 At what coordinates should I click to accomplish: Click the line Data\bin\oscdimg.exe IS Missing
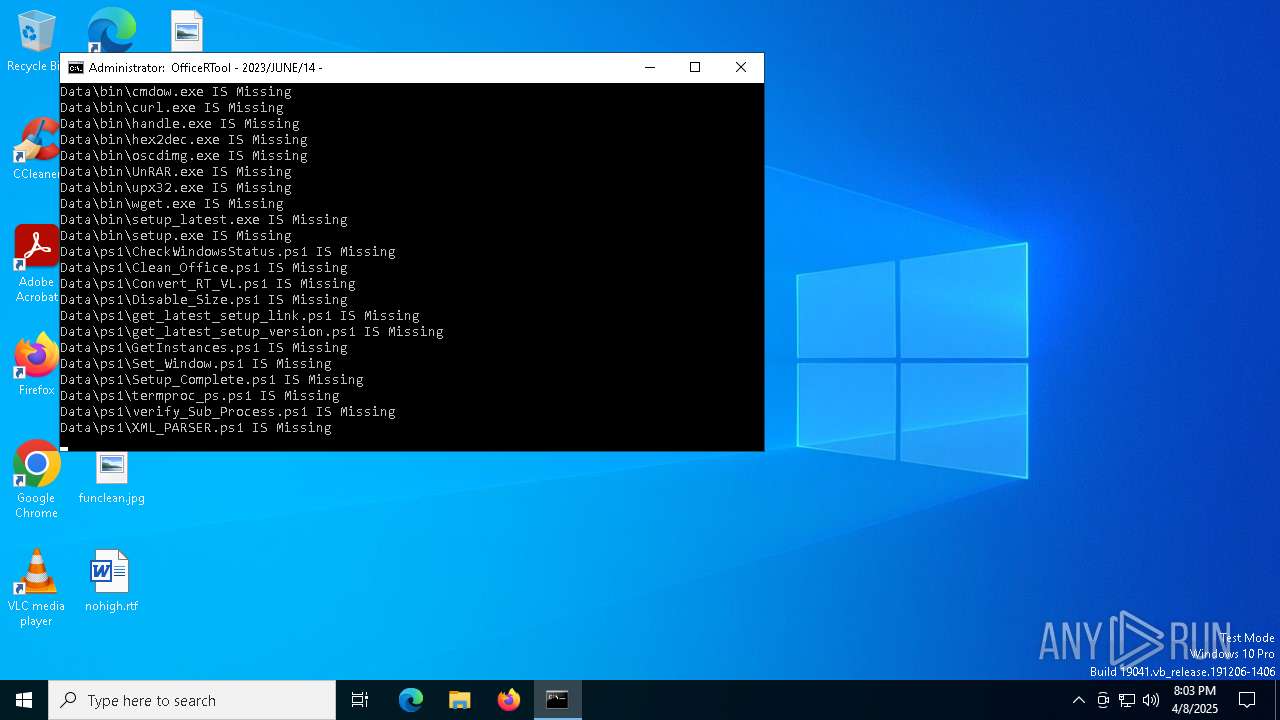click(x=184, y=156)
